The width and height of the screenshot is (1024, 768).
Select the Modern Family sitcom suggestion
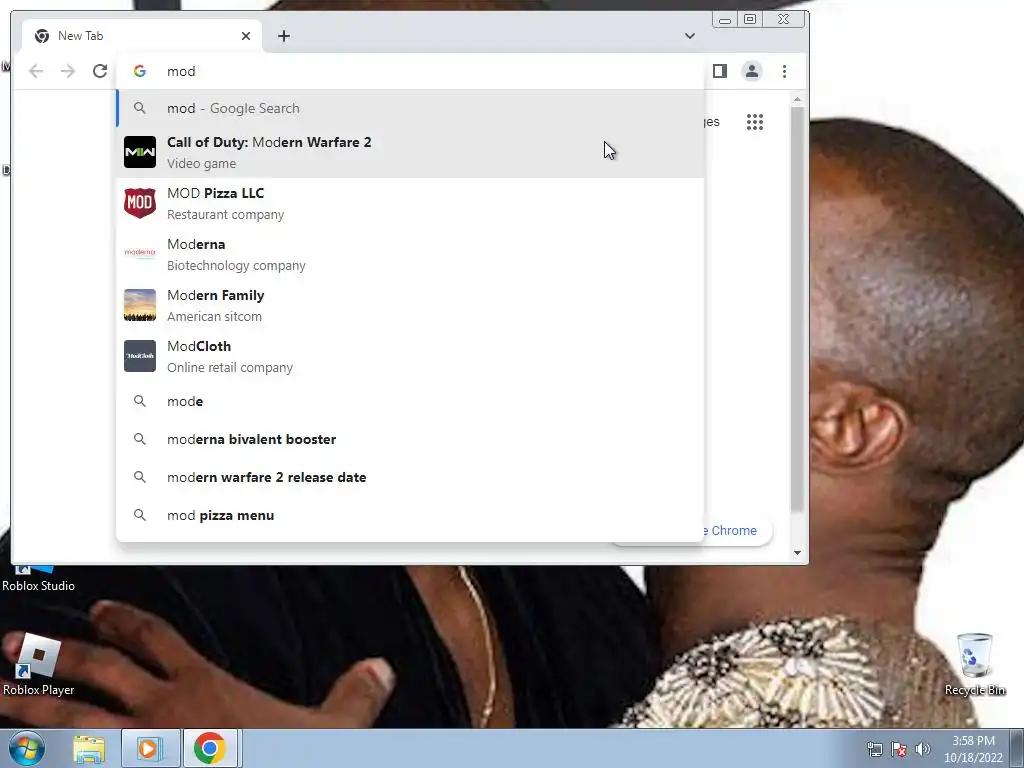point(411,305)
